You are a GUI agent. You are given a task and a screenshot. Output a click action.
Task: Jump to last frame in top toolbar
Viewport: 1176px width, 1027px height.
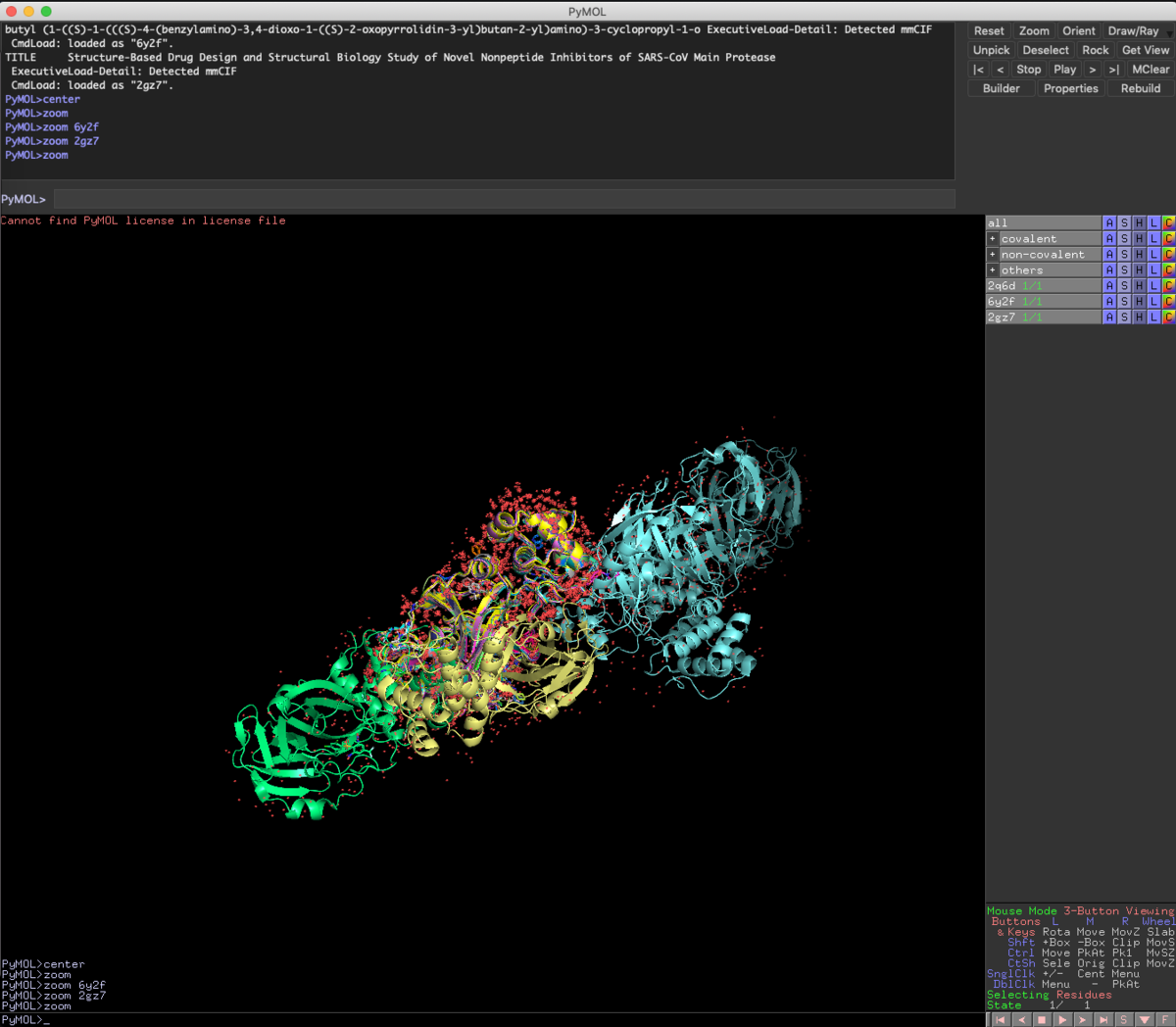1113,70
